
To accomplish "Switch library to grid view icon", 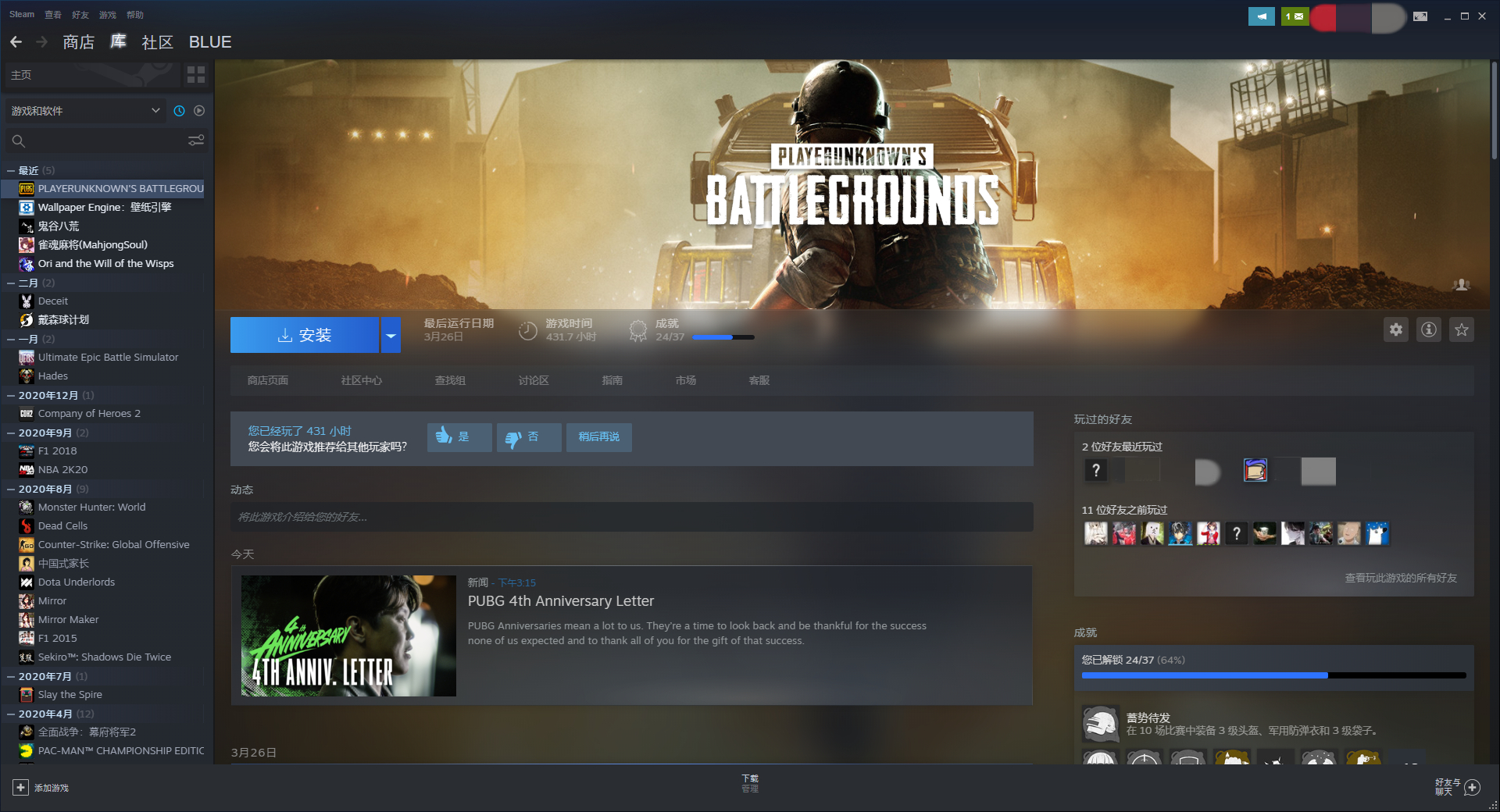I will 195,75.
